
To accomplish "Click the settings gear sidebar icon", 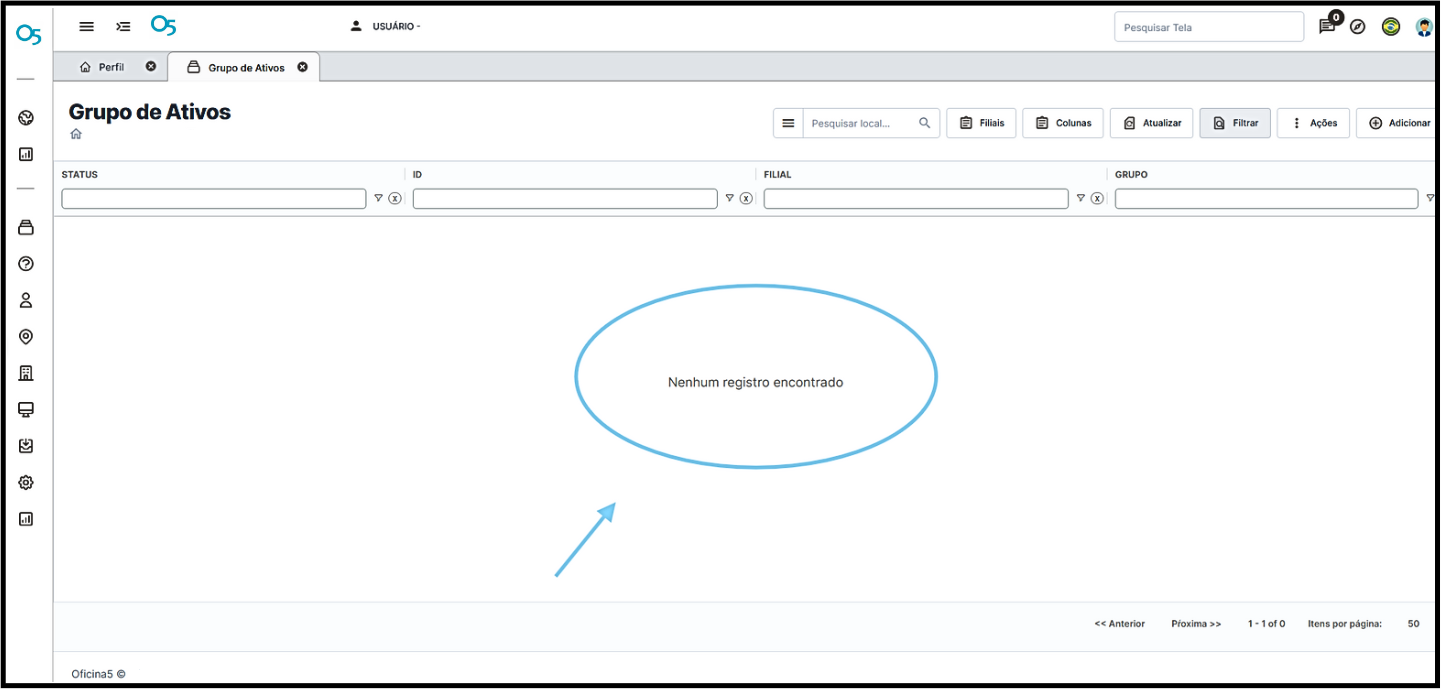I will coord(26,483).
